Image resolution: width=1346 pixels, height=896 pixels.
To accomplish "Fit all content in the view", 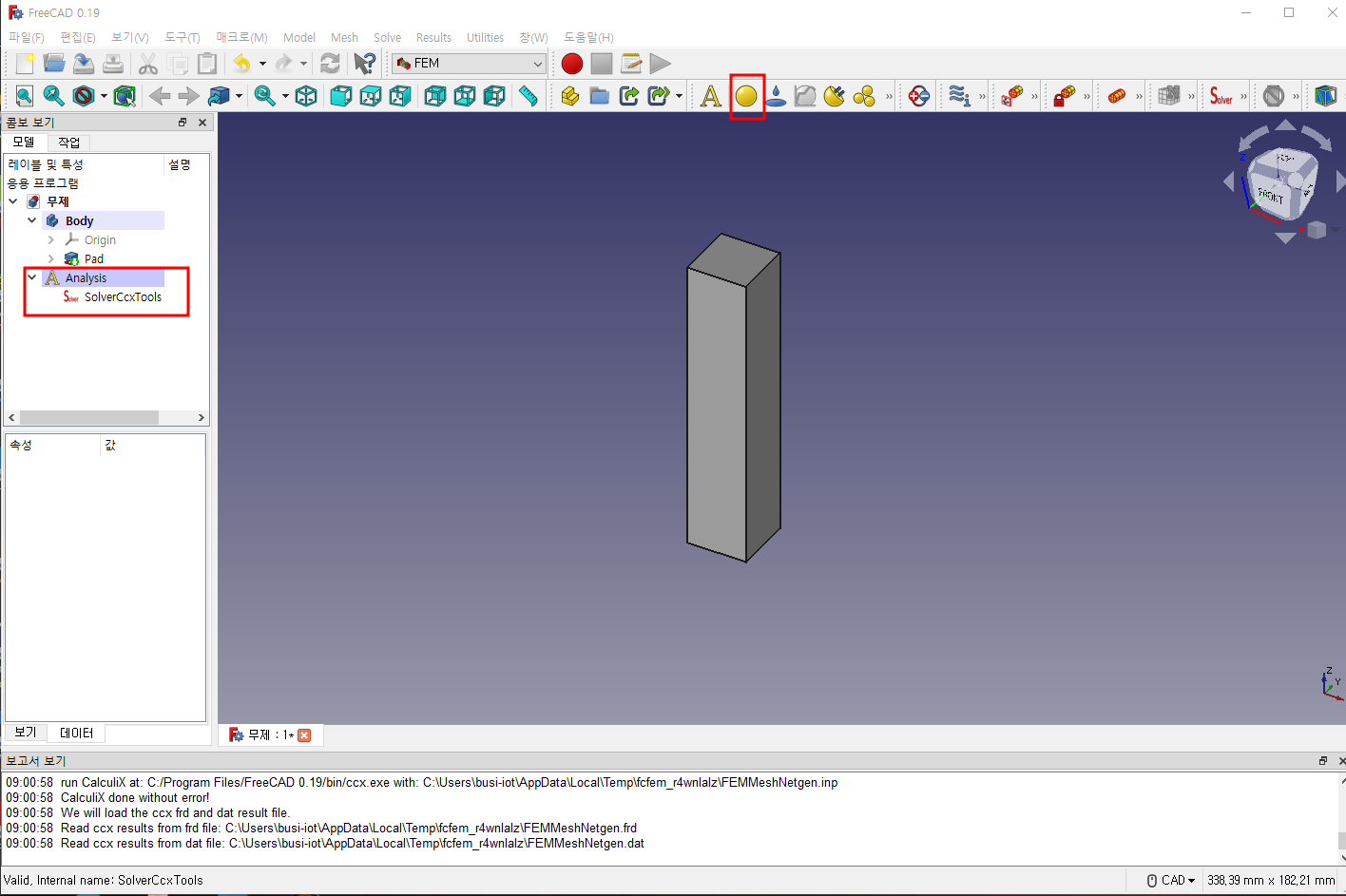I will point(25,96).
